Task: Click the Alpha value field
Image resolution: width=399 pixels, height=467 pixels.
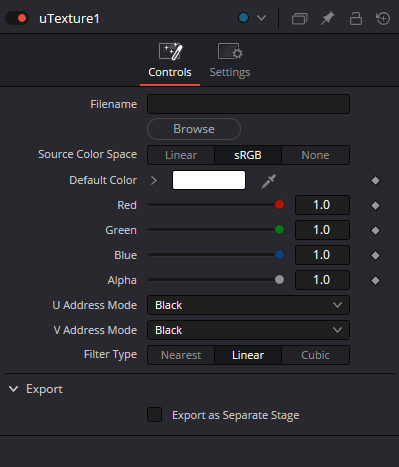Action: click(x=322, y=280)
